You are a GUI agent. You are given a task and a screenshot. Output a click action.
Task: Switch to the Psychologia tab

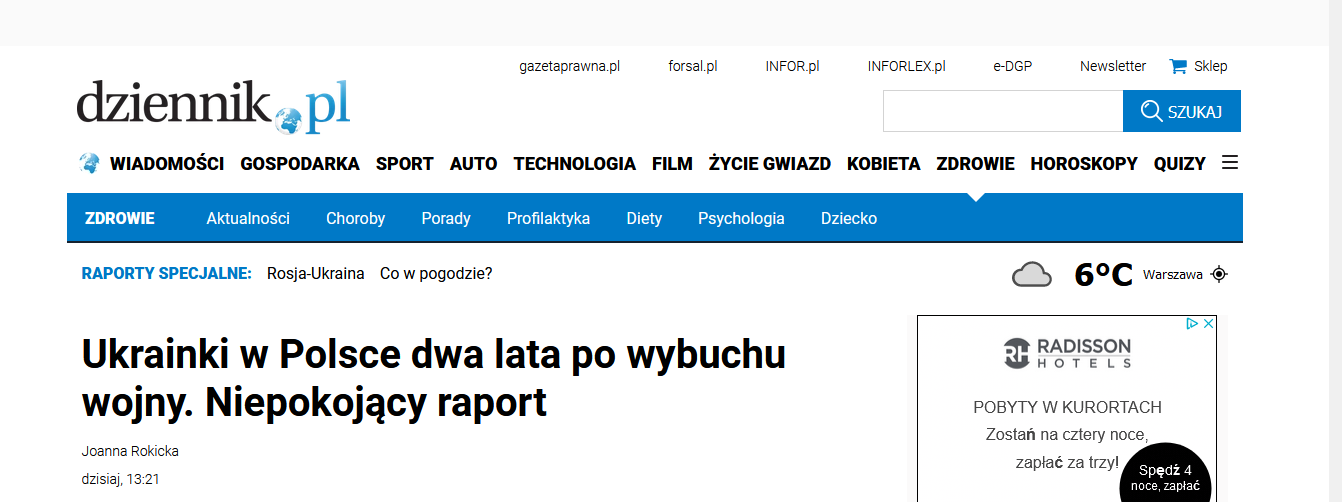pos(741,218)
